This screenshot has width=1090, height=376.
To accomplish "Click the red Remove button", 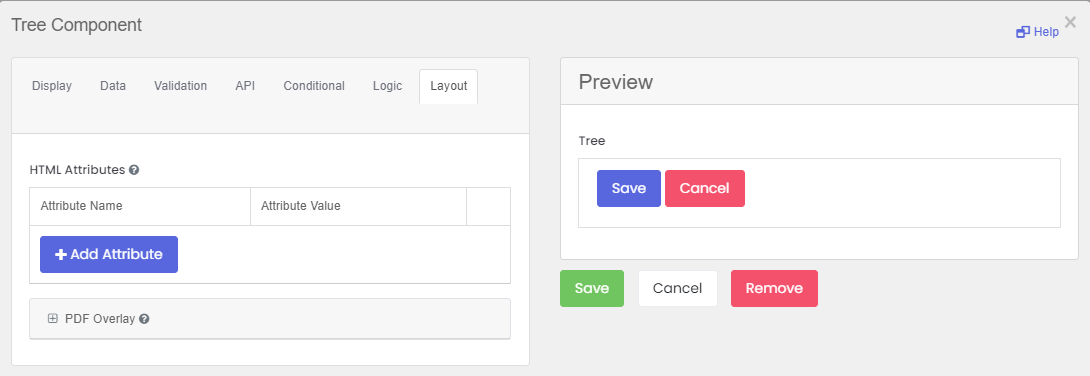I will pos(774,288).
